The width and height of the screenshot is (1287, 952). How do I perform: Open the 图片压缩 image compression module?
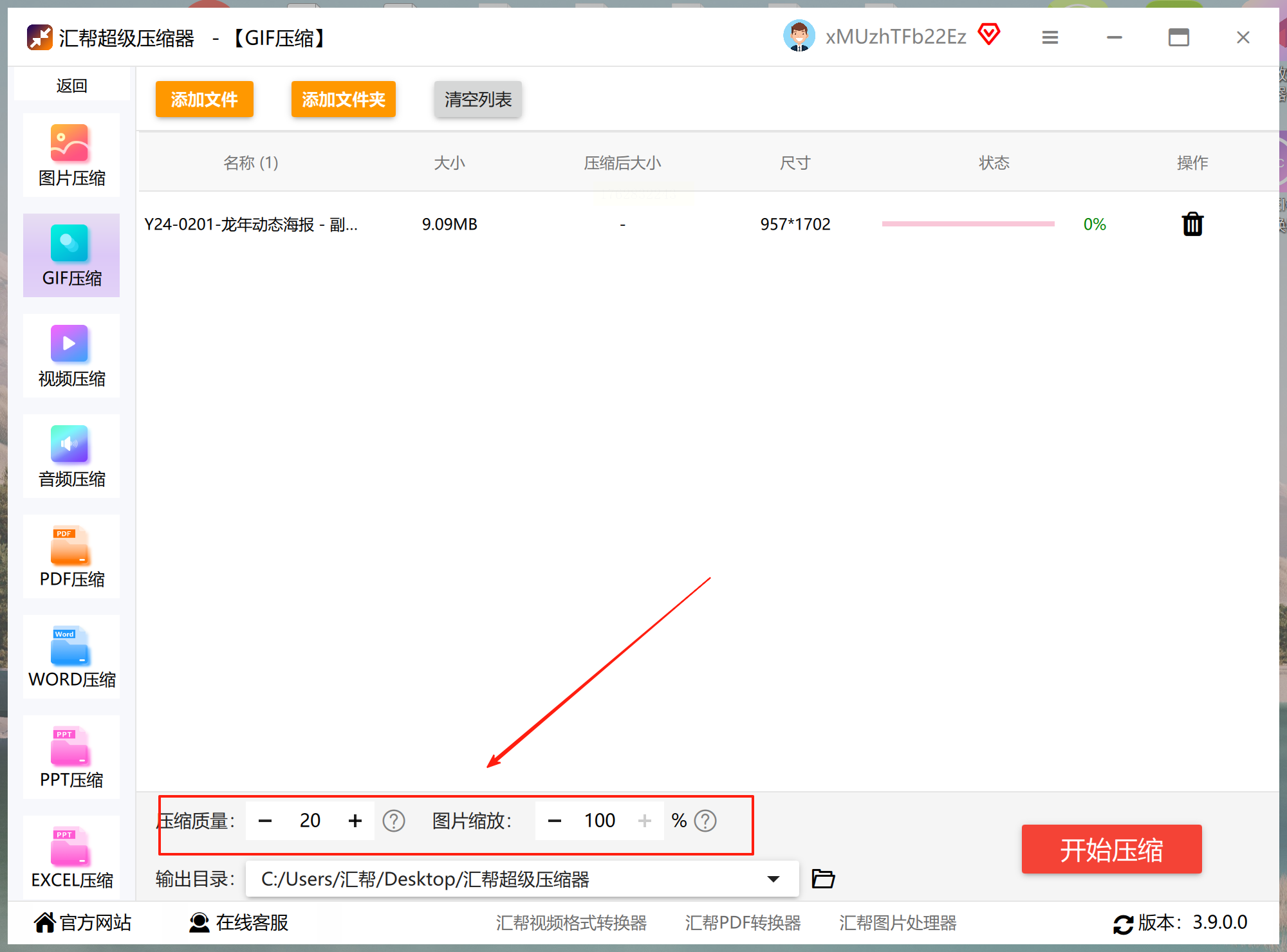pos(71,155)
